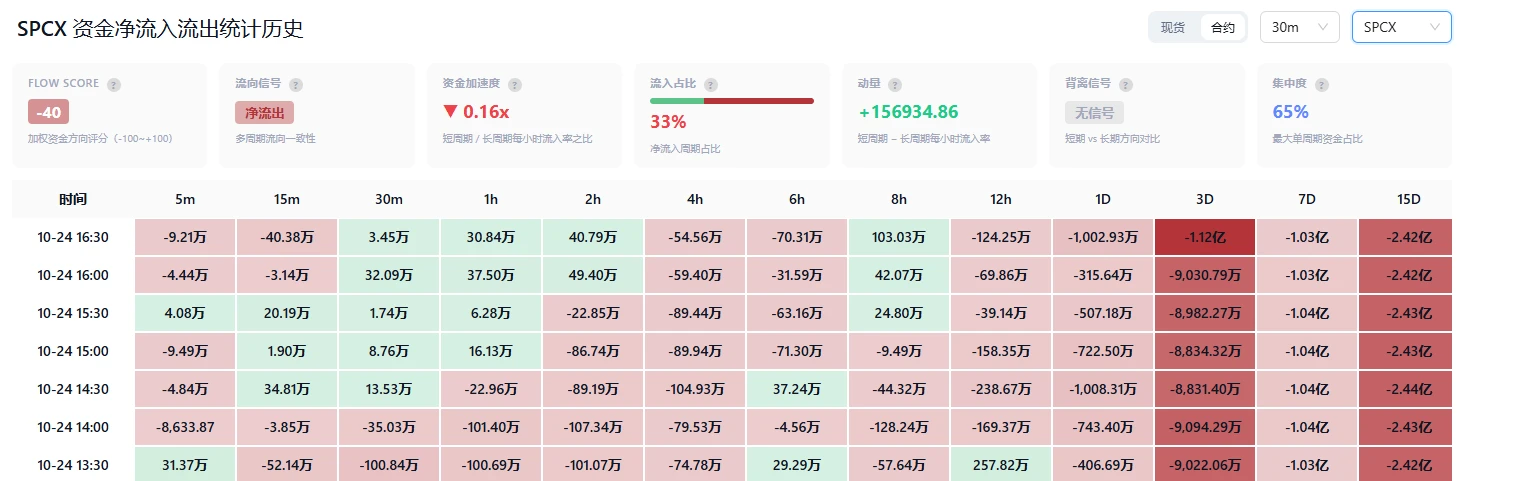This screenshot has height=481, width=1515.
Task: Click the 6h column header
Action: [x=797, y=200]
